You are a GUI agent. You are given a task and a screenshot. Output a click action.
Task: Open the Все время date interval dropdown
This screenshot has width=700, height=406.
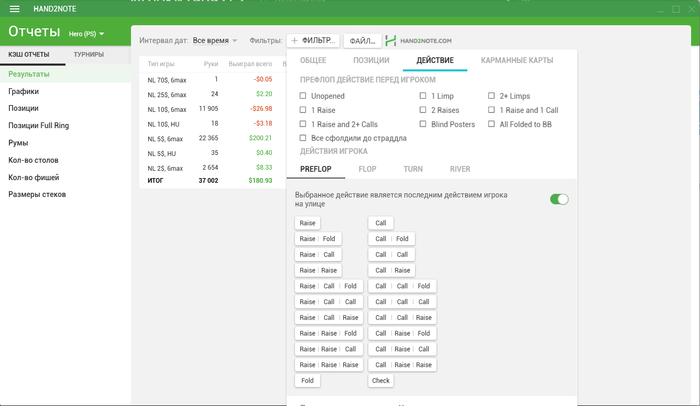pos(215,41)
